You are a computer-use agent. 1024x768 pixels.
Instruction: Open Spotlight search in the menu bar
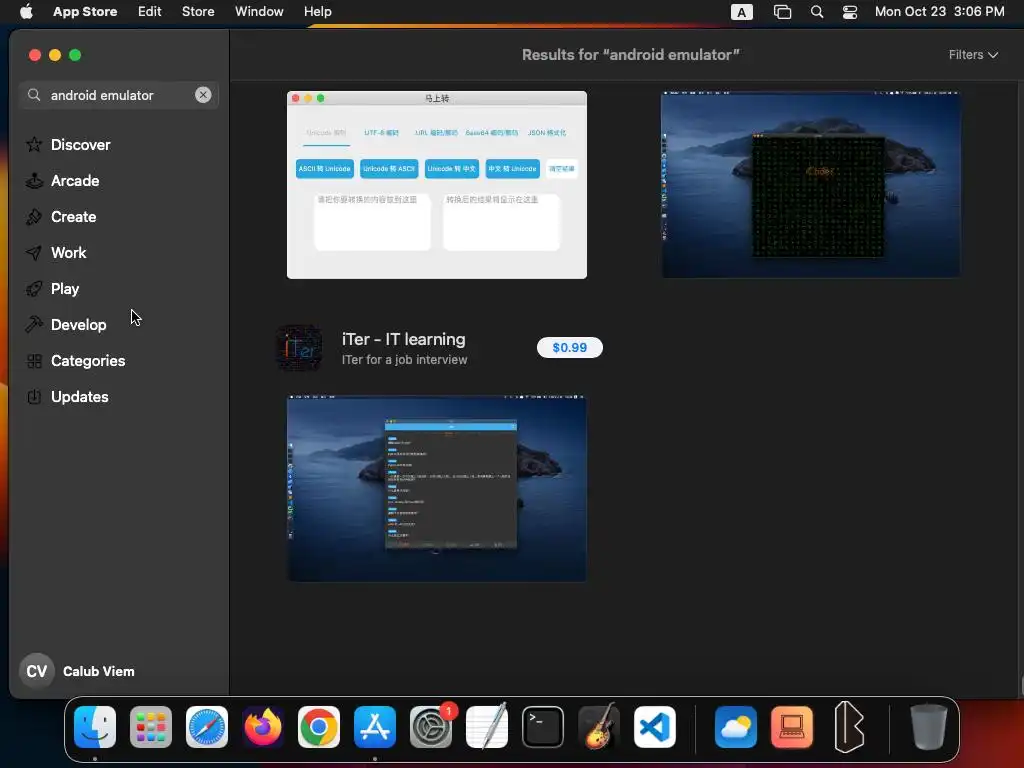pyautogui.click(x=816, y=12)
